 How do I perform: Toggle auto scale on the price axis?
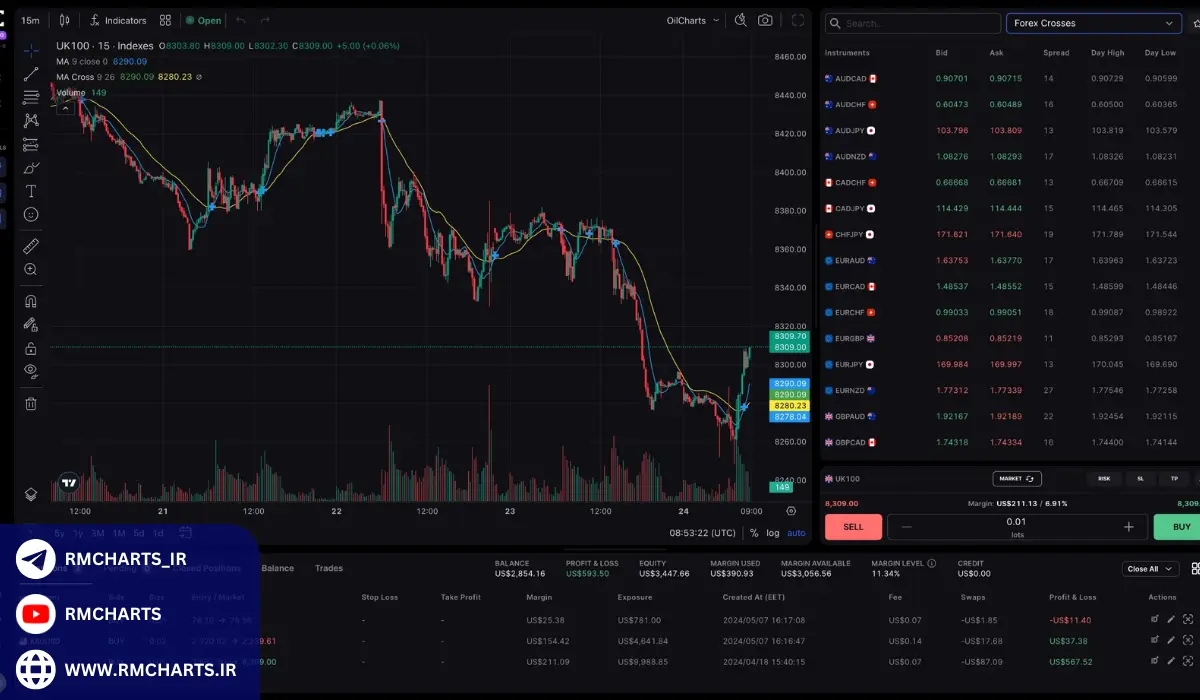(796, 533)
